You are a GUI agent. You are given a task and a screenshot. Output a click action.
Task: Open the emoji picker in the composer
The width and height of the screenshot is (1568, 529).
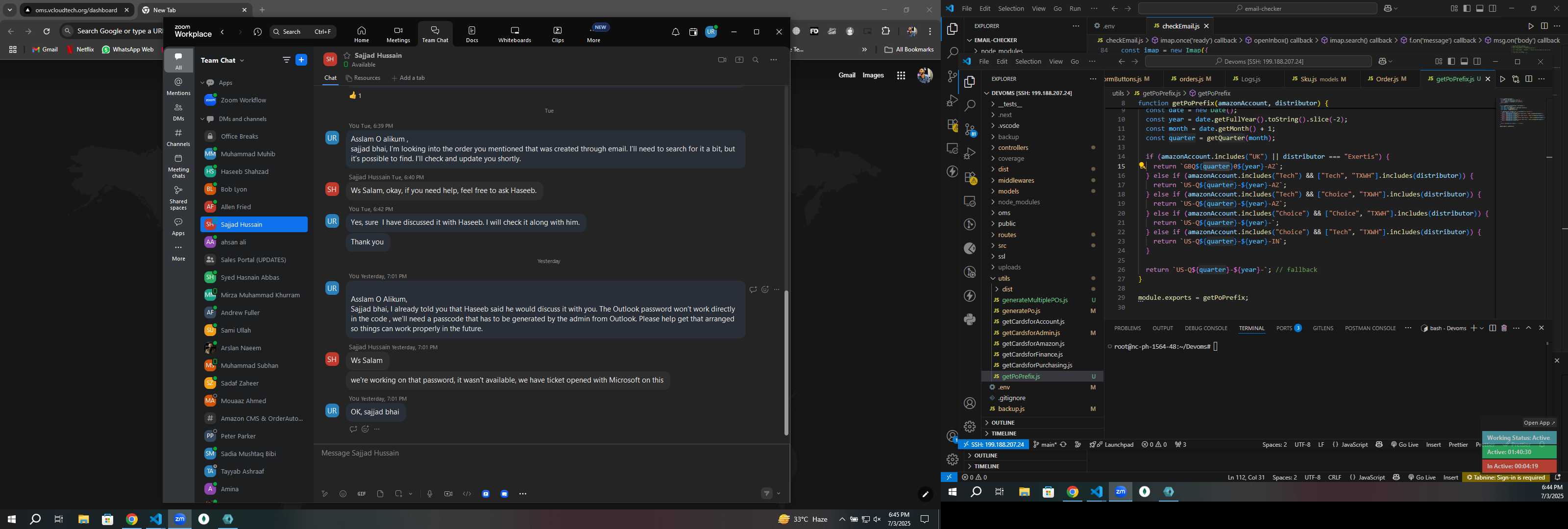343,494
